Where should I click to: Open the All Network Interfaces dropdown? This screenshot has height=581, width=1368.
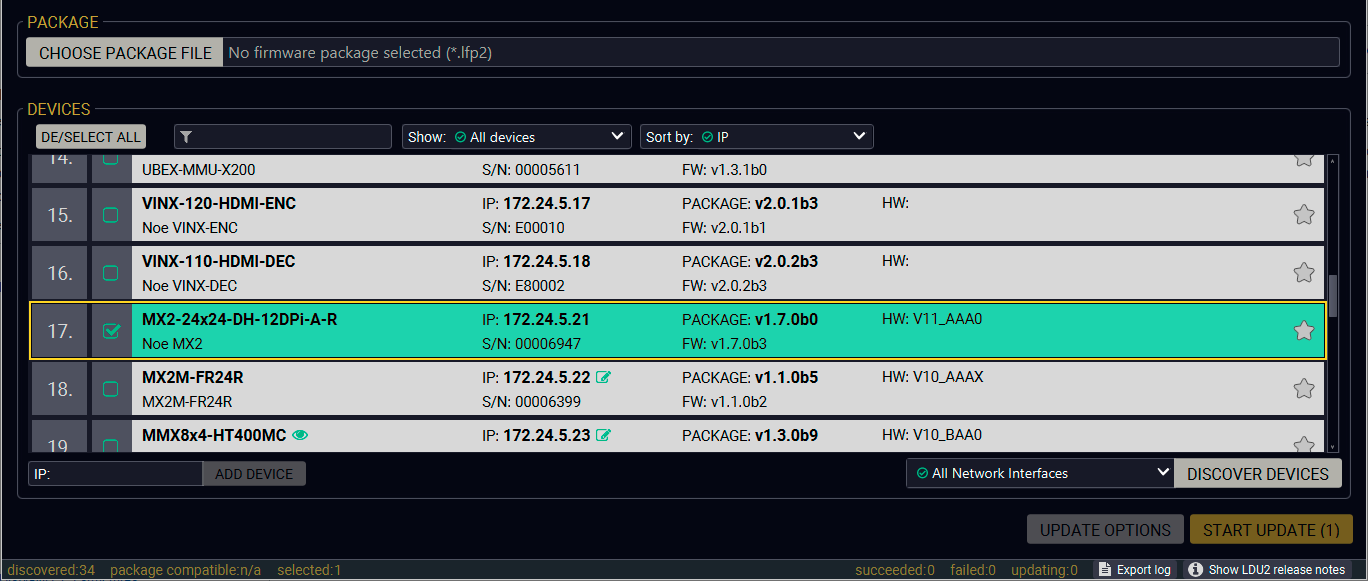coord(1040,473)
